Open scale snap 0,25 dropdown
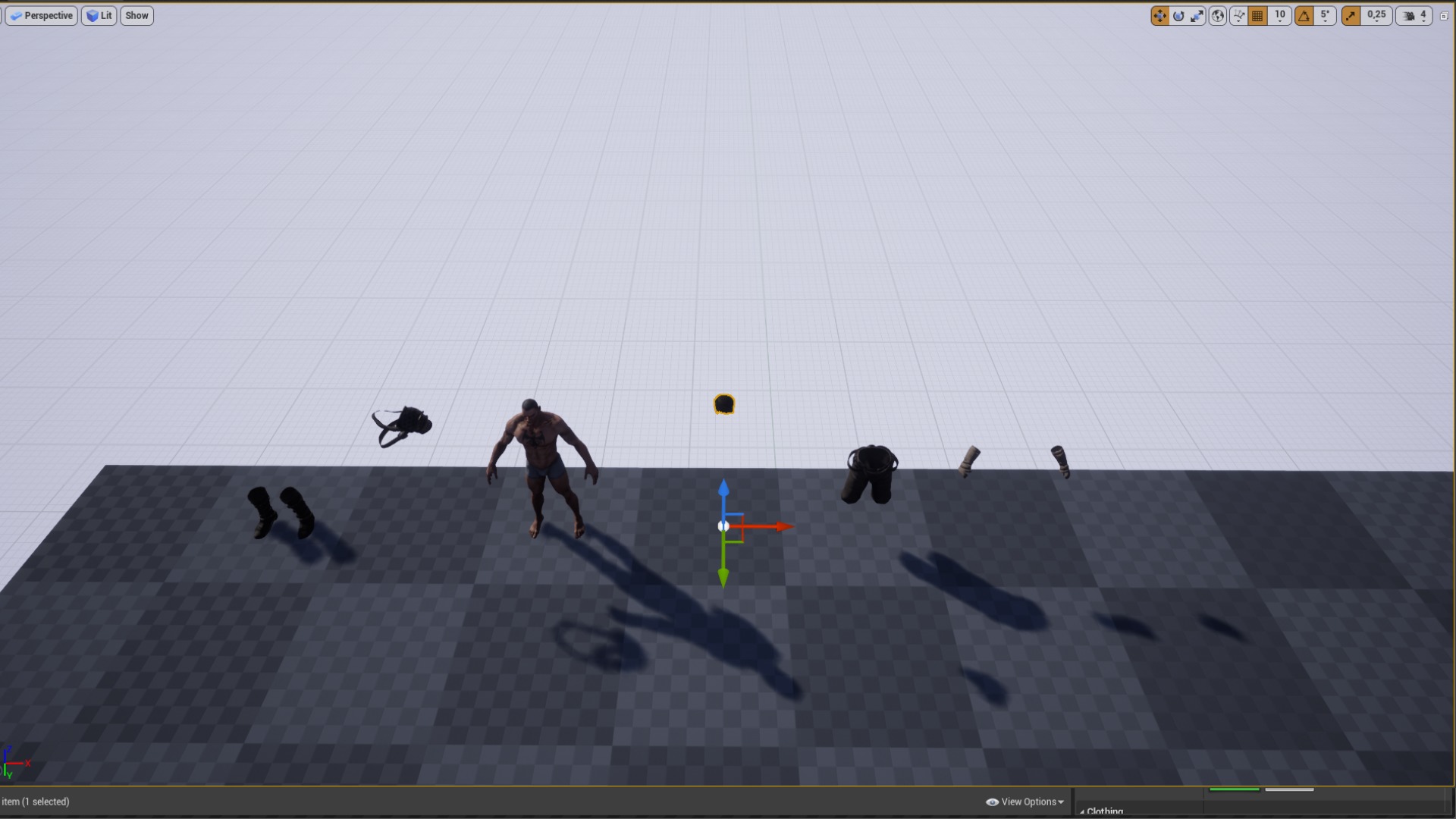 (x=1376, y=16)
